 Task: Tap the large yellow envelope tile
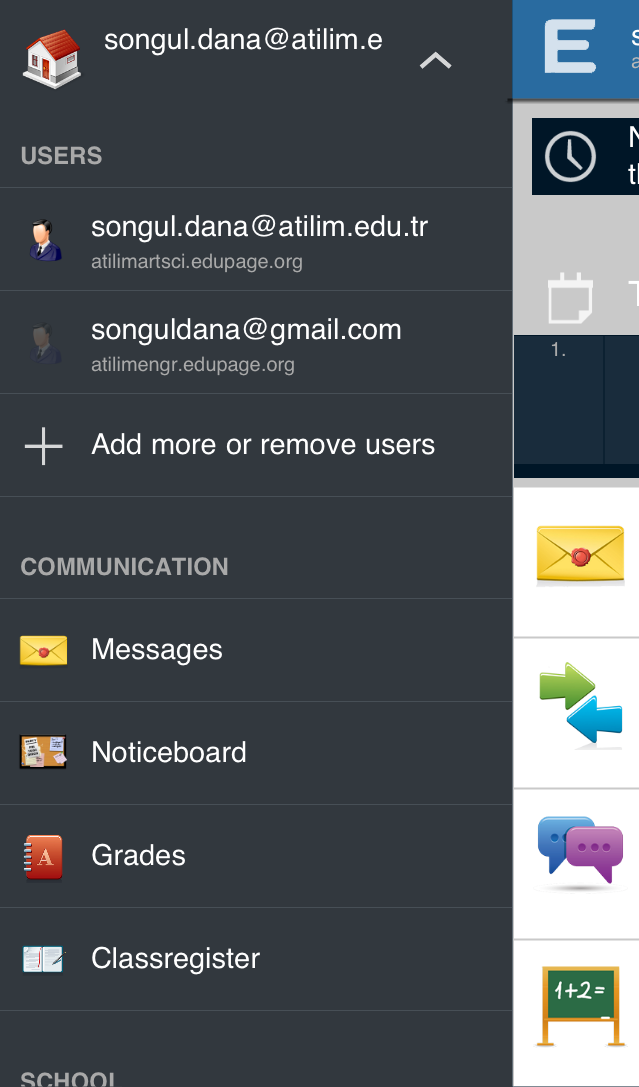pyautogui.click(x=580, y=555)
